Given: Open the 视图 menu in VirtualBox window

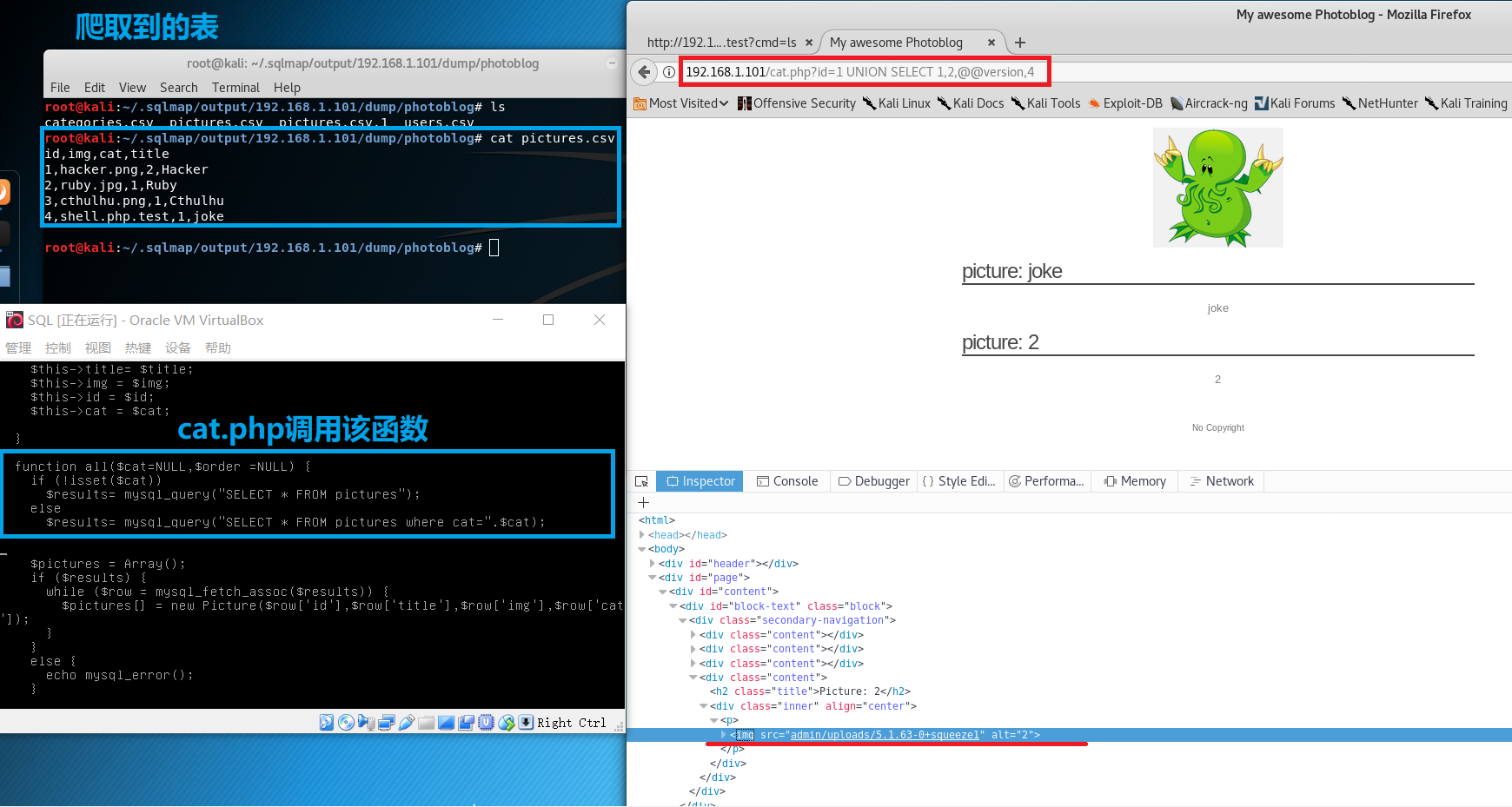Looking at the screenshot, I should click(x=98, y=348).
